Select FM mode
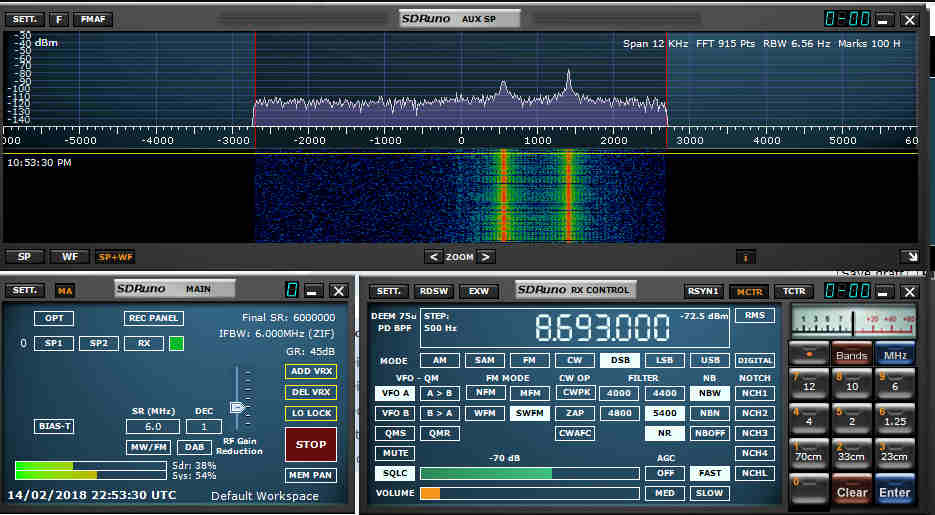The height and width of the screenshot is (515, 935). coord(529,360)
